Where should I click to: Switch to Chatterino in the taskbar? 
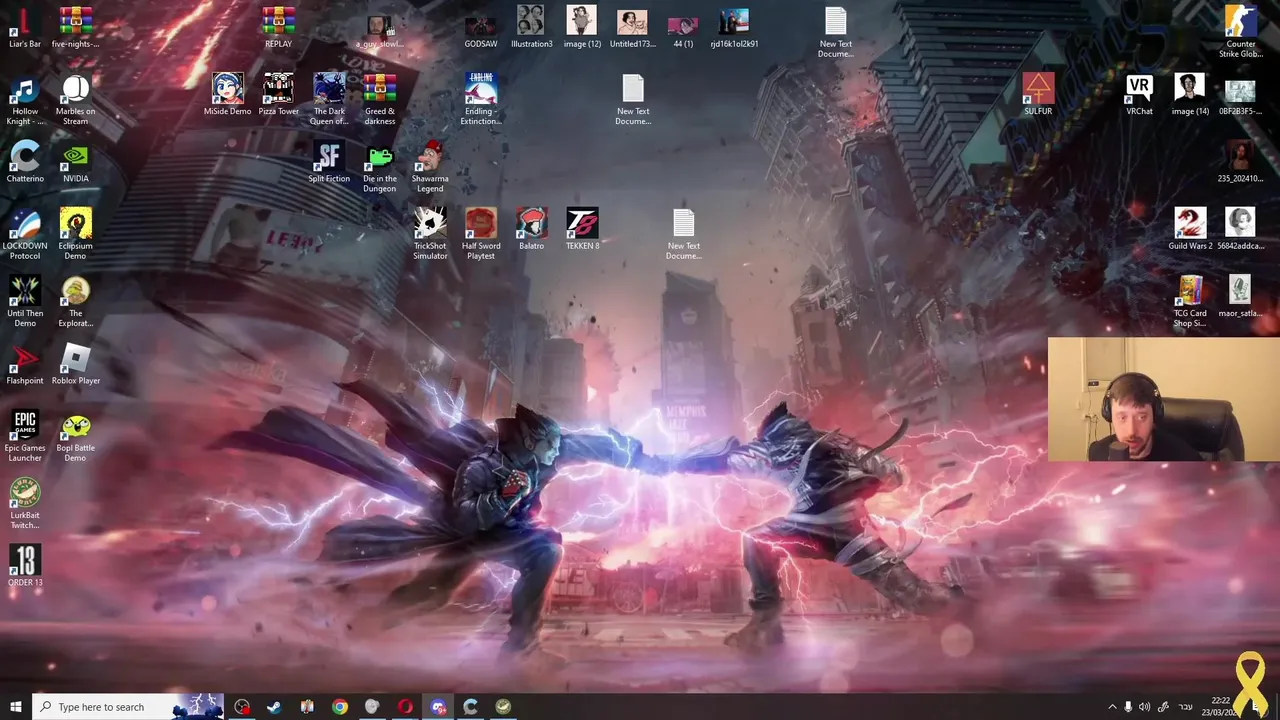coord(470,707)
